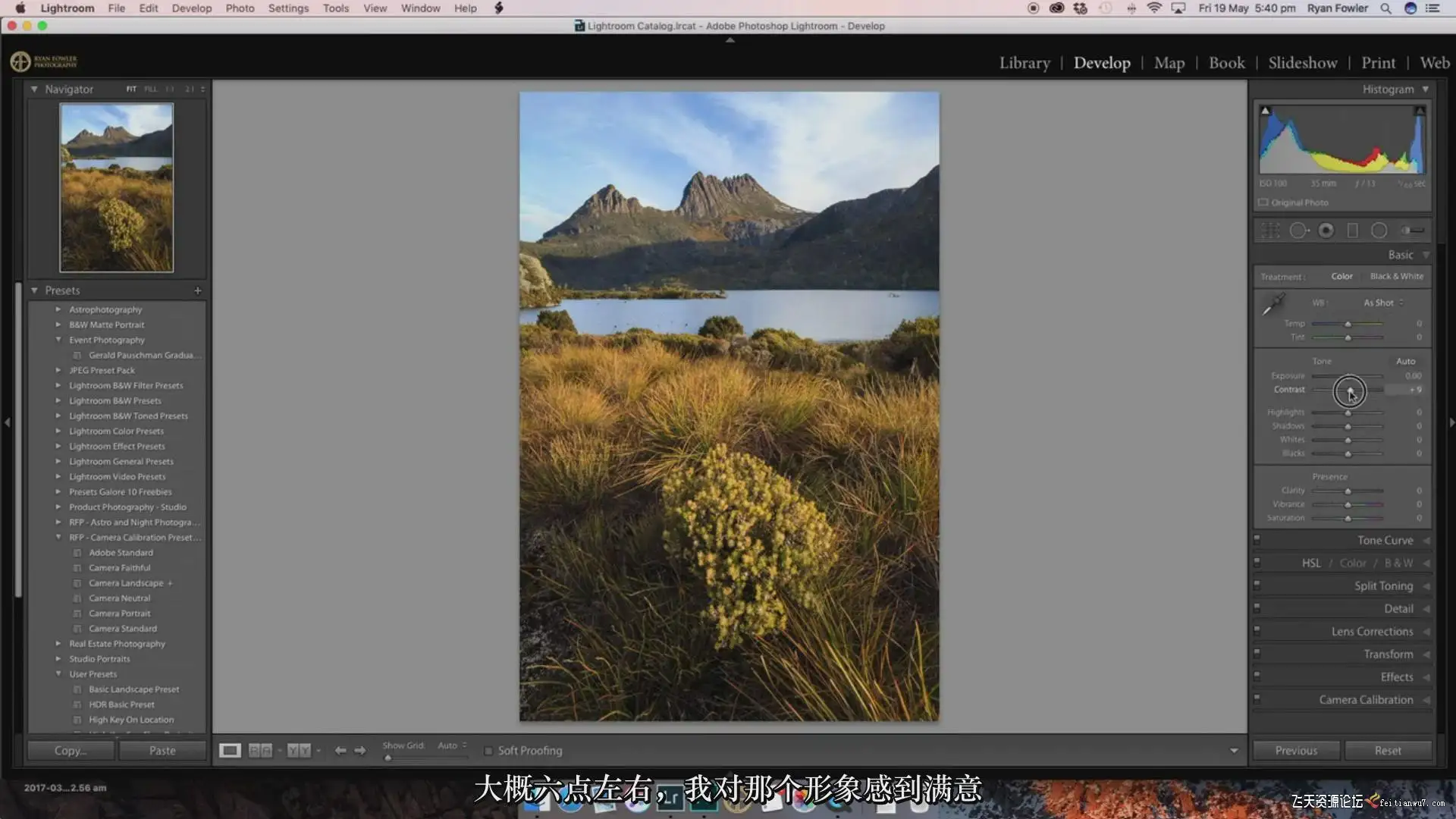The image size is (1456, 819).
Task: Click the Reset button
Action: (1388, 751)
